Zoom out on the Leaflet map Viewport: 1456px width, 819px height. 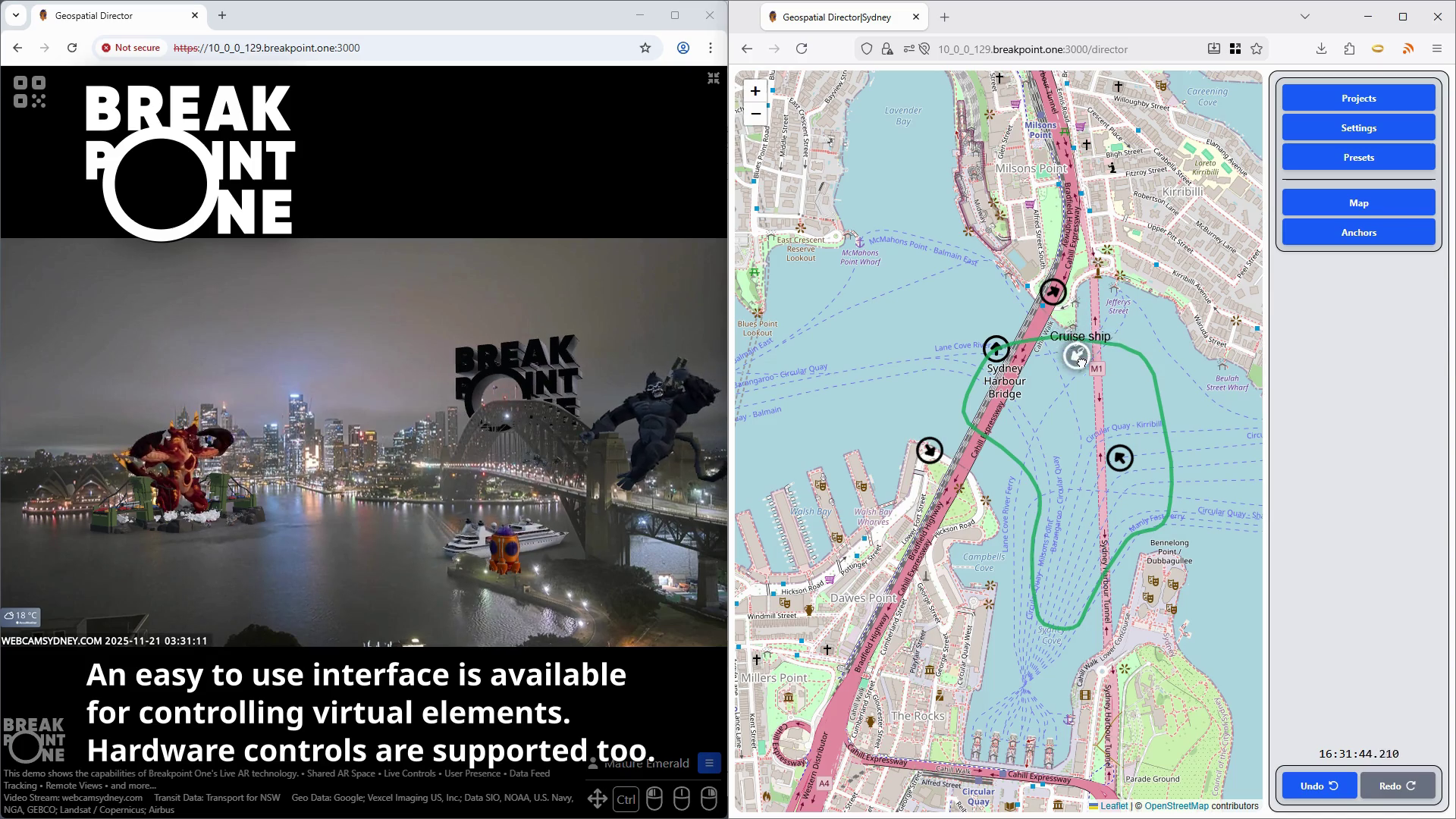tap(755, 115)
